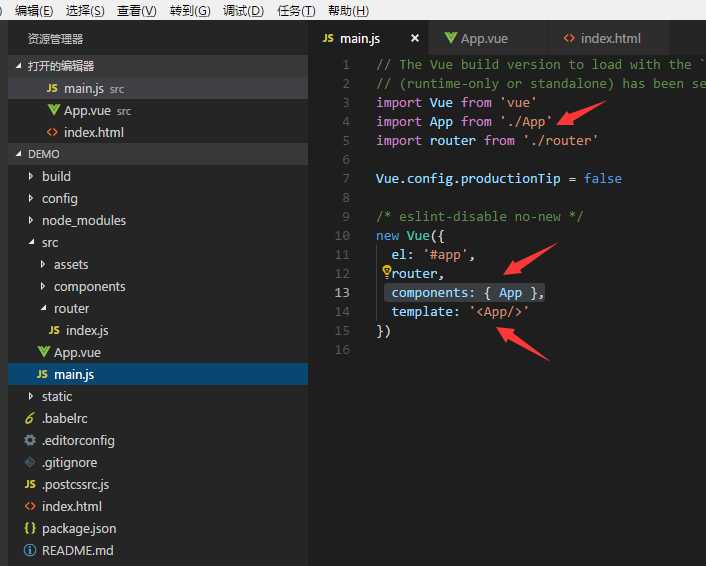Click the git icon beside .gitignore
The image size is (706, 566).
[x=30, y=462]
